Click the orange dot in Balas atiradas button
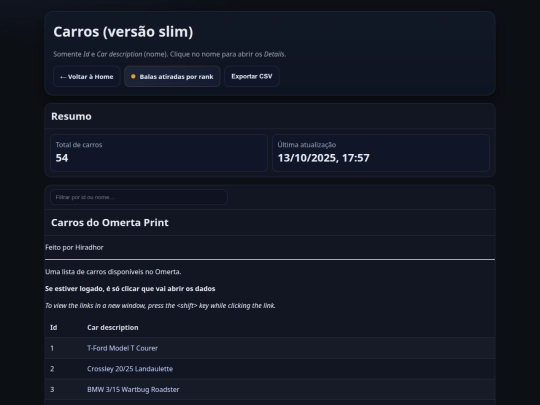The width and height of the screenshot is (540, 405). [x=133, y=76]
